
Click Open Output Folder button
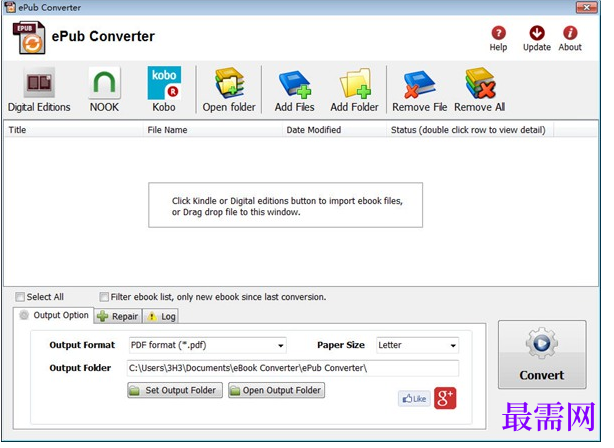pos(276,390)
